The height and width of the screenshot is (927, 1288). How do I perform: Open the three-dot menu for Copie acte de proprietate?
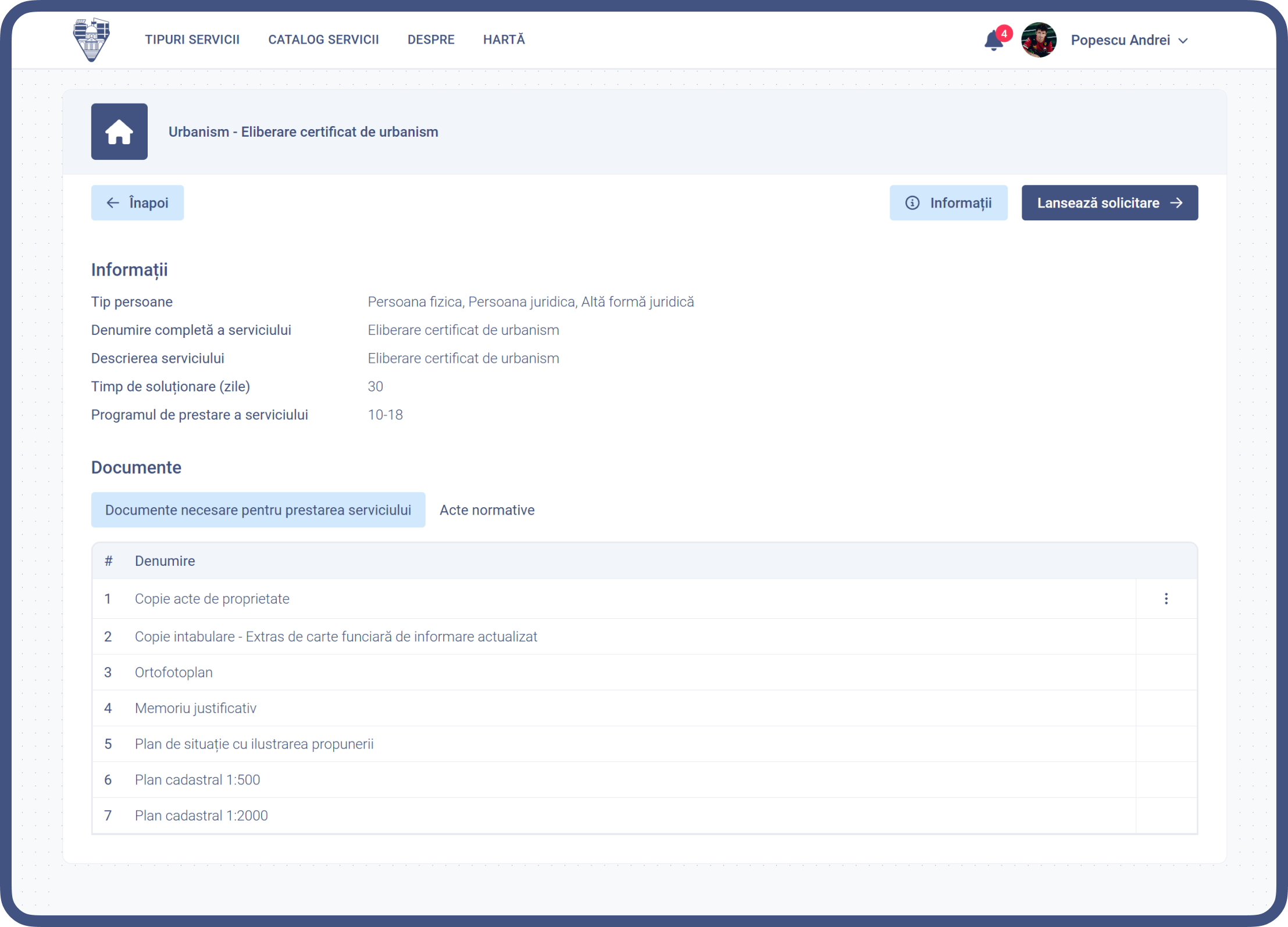[x=1166, y=598]
